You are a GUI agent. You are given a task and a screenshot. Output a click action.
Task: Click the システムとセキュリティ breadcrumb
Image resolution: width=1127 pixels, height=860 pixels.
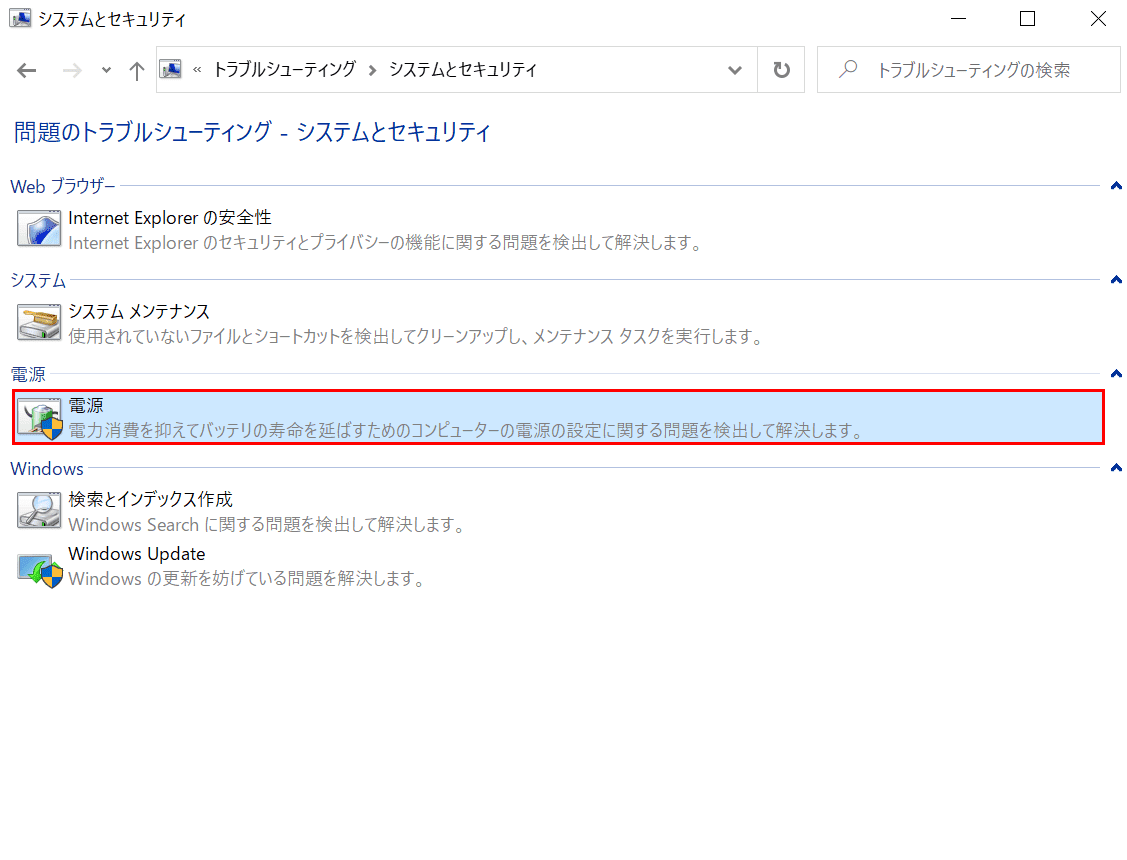[463, 69]
